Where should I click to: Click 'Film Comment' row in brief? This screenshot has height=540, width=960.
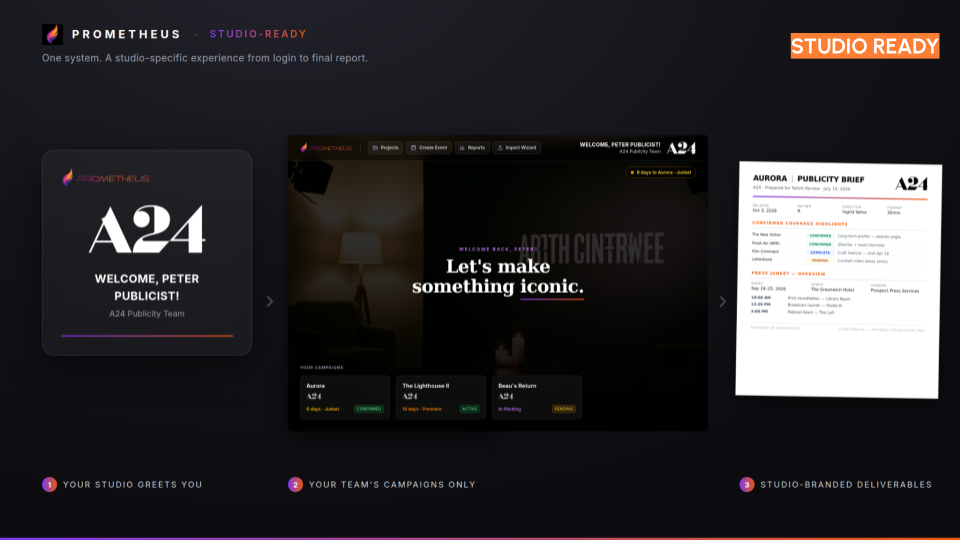point(839,252)
